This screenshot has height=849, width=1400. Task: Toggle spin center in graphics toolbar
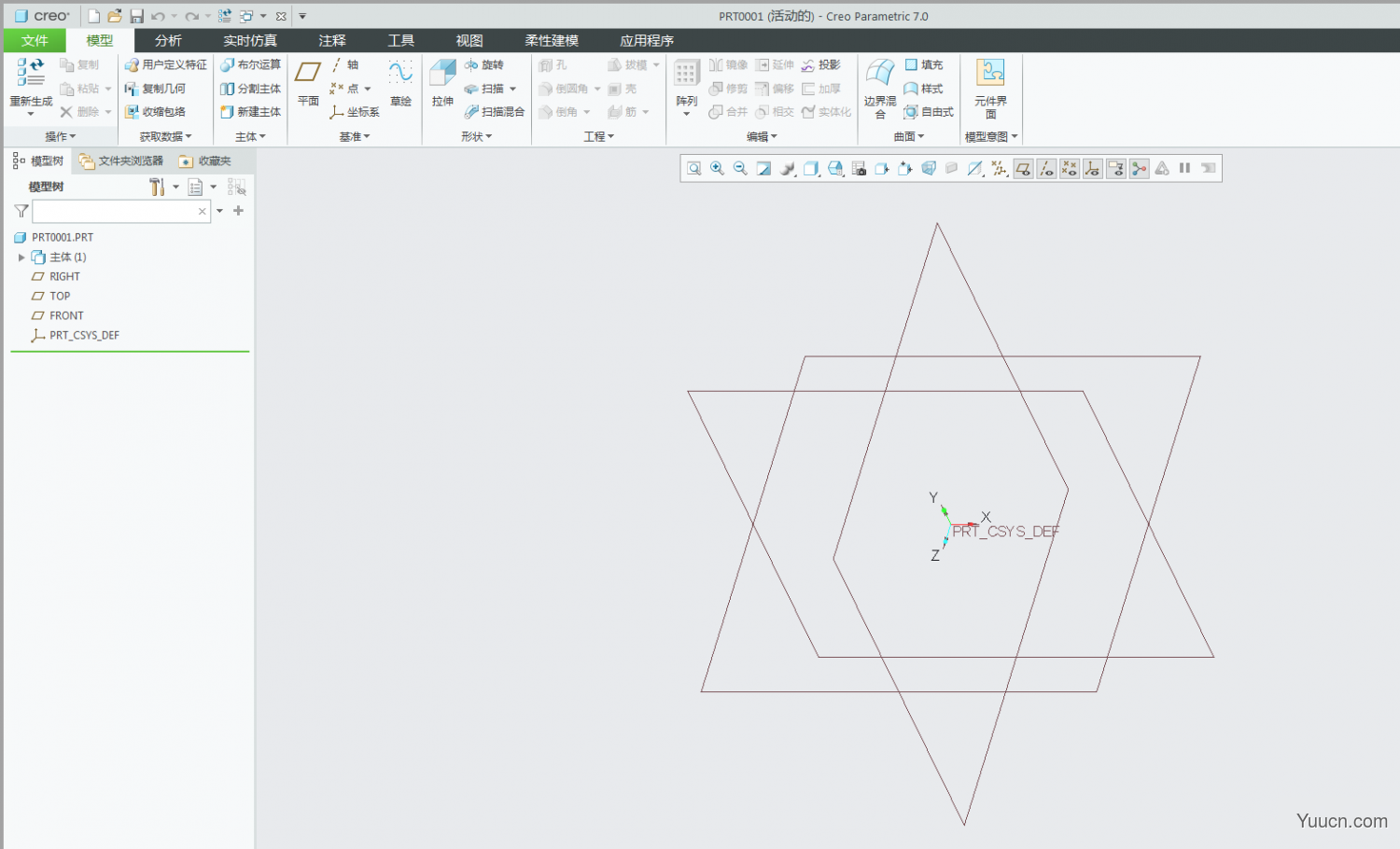[1139, 169]
